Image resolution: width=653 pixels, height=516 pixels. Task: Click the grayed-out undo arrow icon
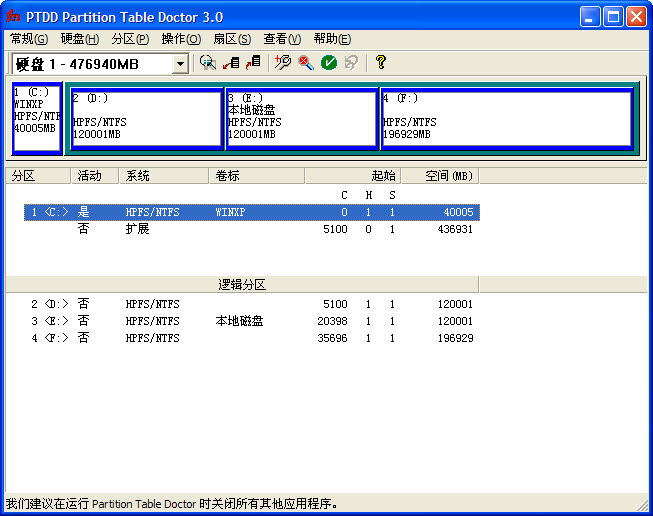tap(351, 63)
